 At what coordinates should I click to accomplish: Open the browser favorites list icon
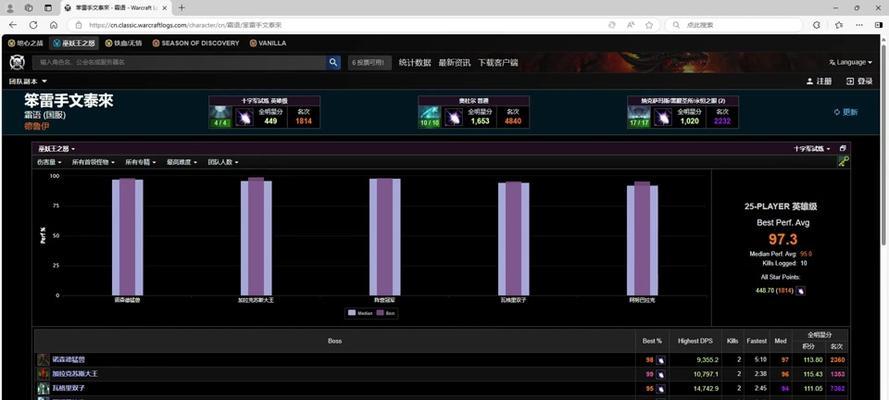[x=839, y=25]
